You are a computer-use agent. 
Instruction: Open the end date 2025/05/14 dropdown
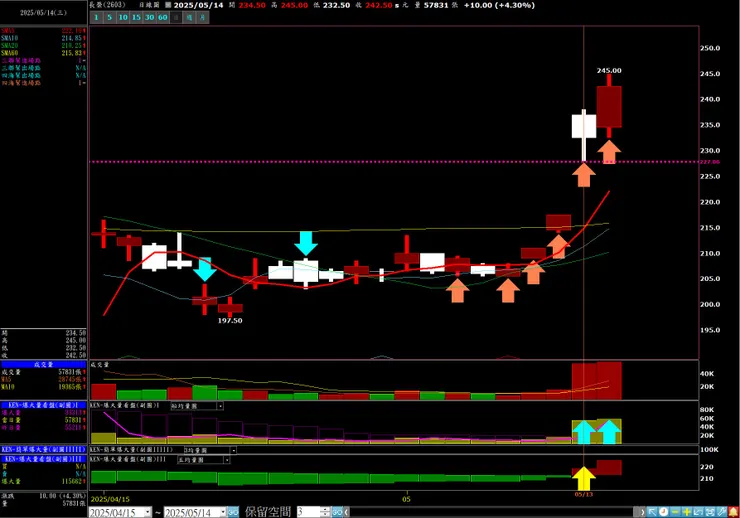pyautogui.click(x=223, y=512)
